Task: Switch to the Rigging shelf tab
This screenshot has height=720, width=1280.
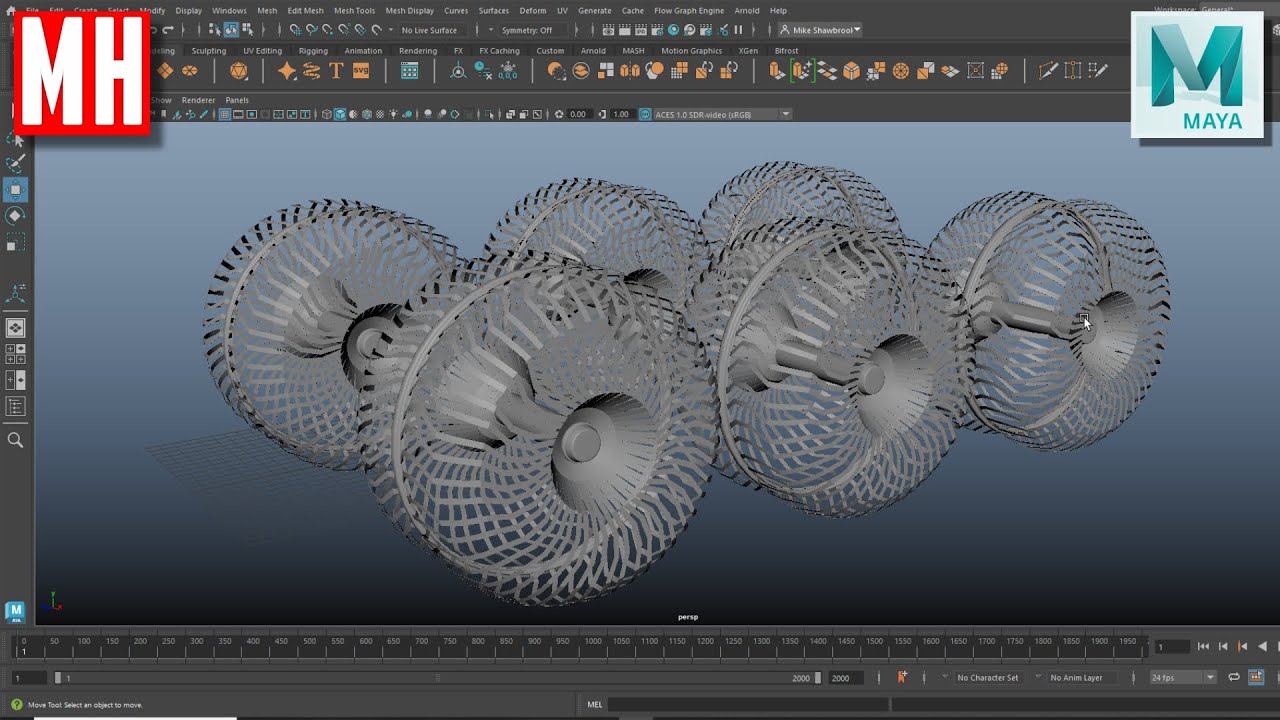Action: click(x=313, y=51)
